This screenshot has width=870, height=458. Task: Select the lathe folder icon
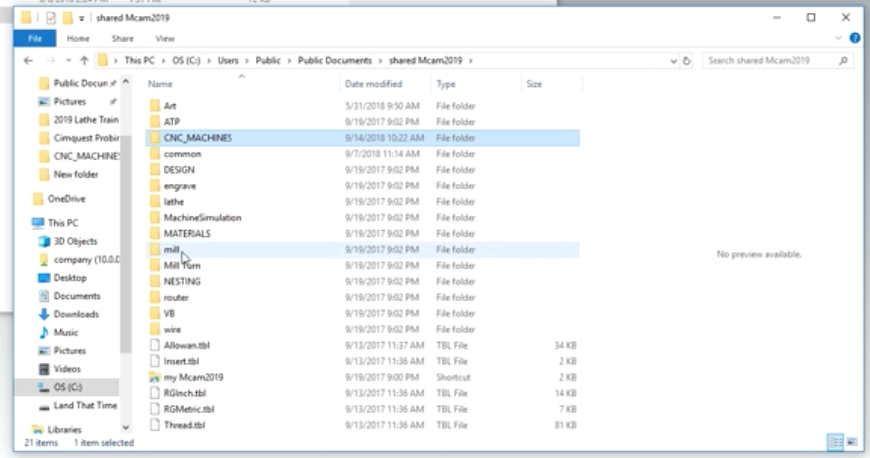coord(155,202)
